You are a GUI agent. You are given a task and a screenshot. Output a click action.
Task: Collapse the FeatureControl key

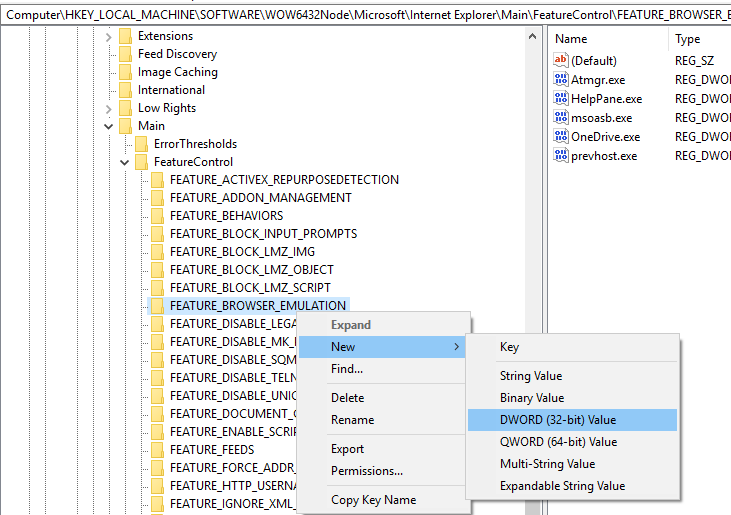pos(125,162)
